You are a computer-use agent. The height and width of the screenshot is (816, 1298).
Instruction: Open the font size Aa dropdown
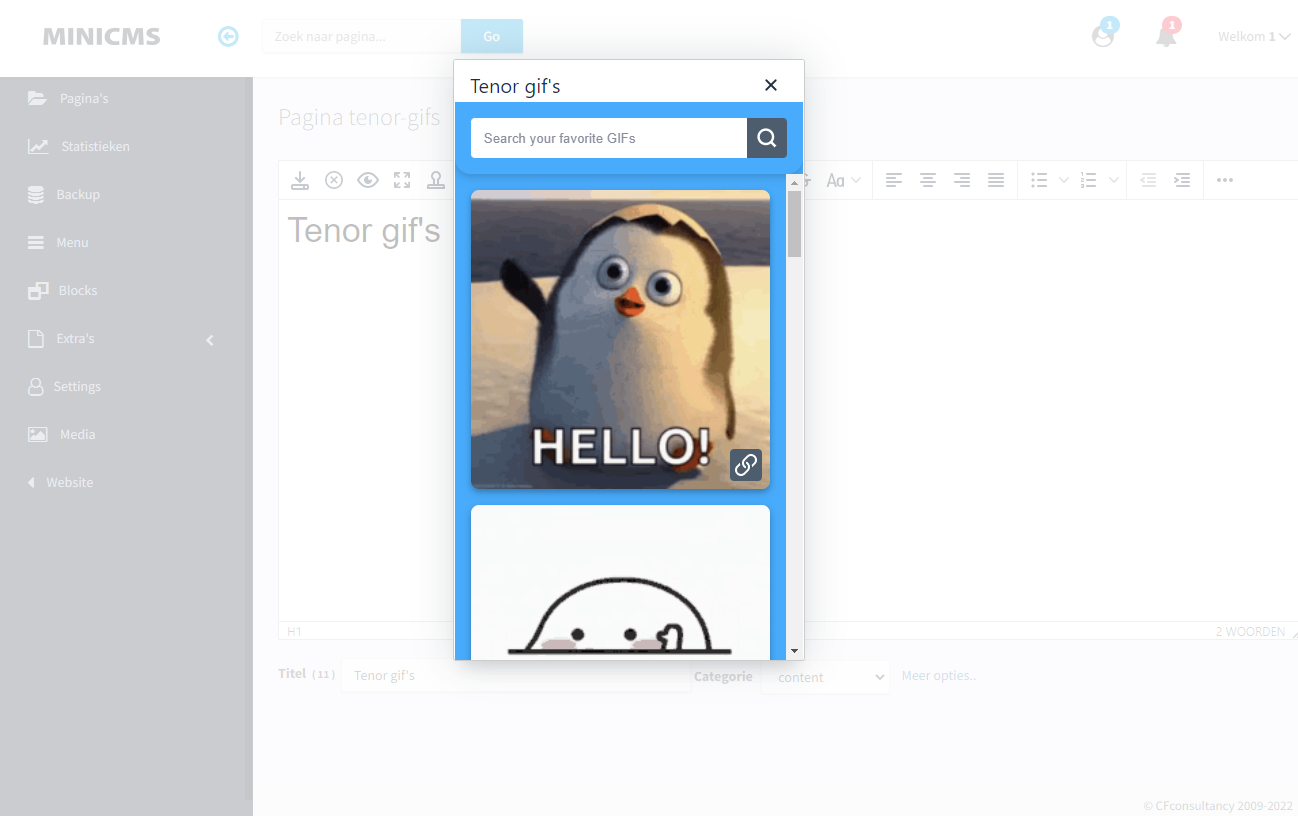pos(843,180)
